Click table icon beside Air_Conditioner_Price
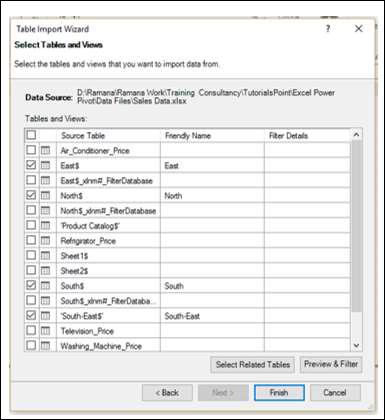Screen dimensions: 385x420 45,151
